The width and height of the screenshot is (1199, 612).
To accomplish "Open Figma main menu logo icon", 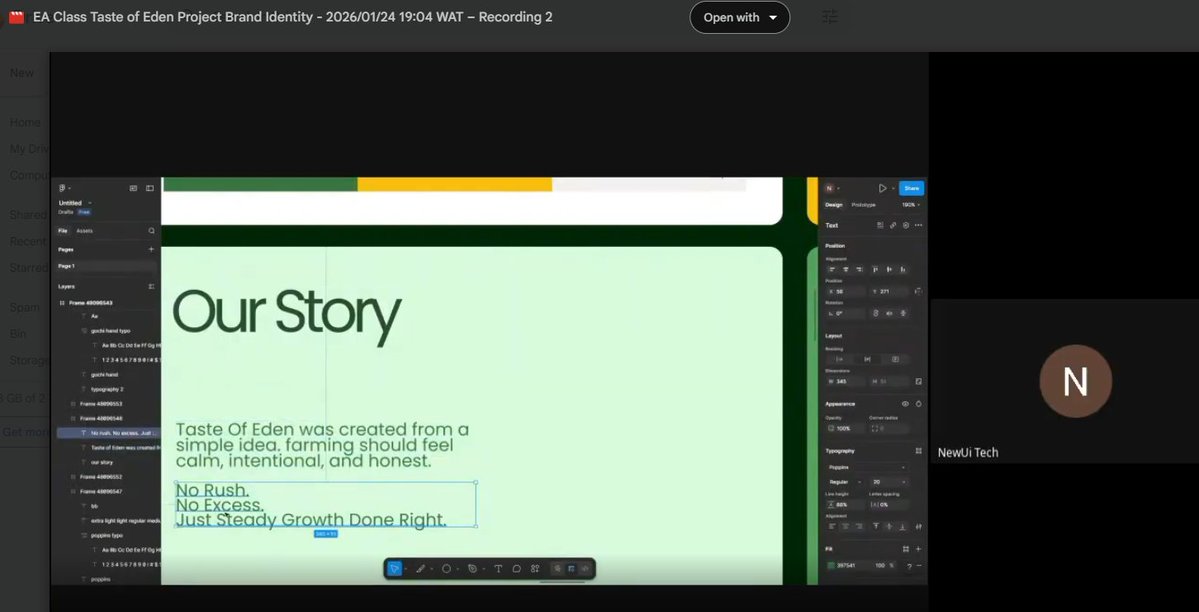I will 62,188.
